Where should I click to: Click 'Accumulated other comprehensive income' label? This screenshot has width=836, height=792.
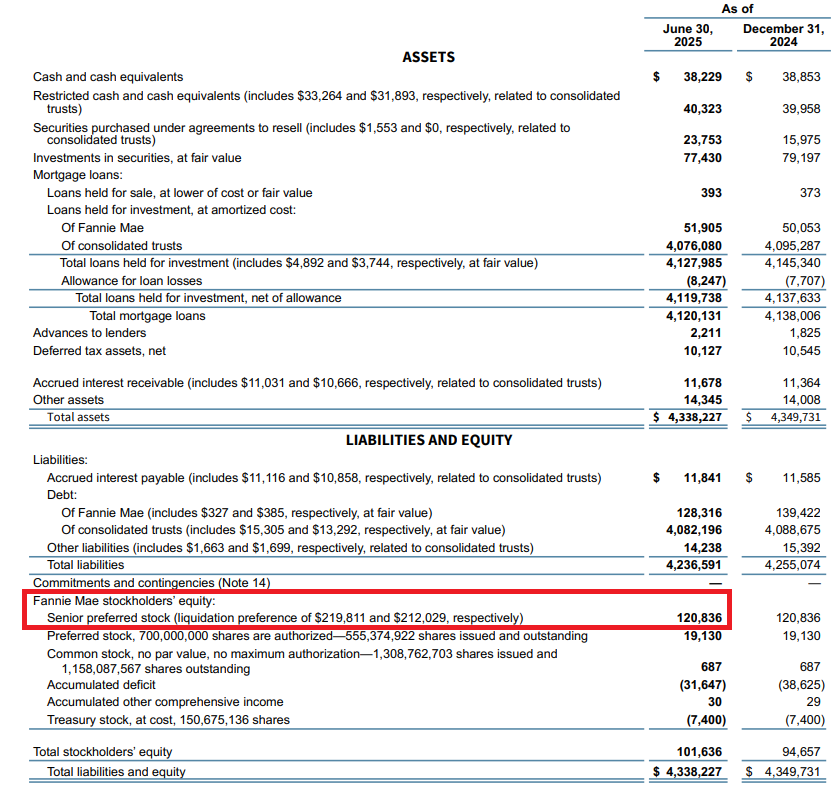click(165, 702)
